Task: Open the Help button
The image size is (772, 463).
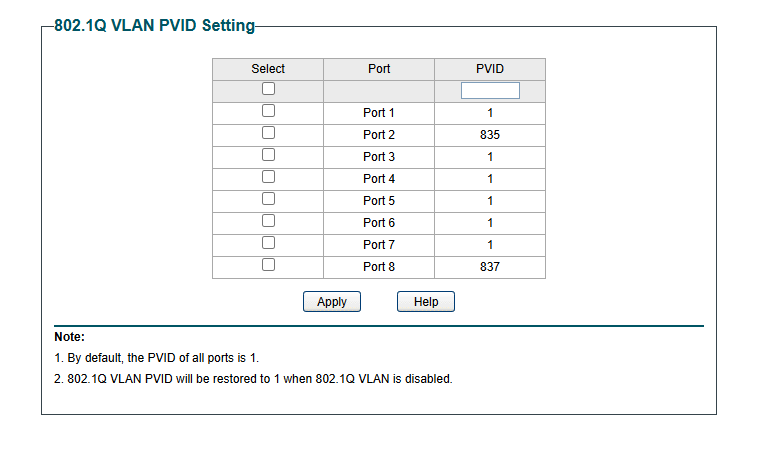Action: pos(426,301)
